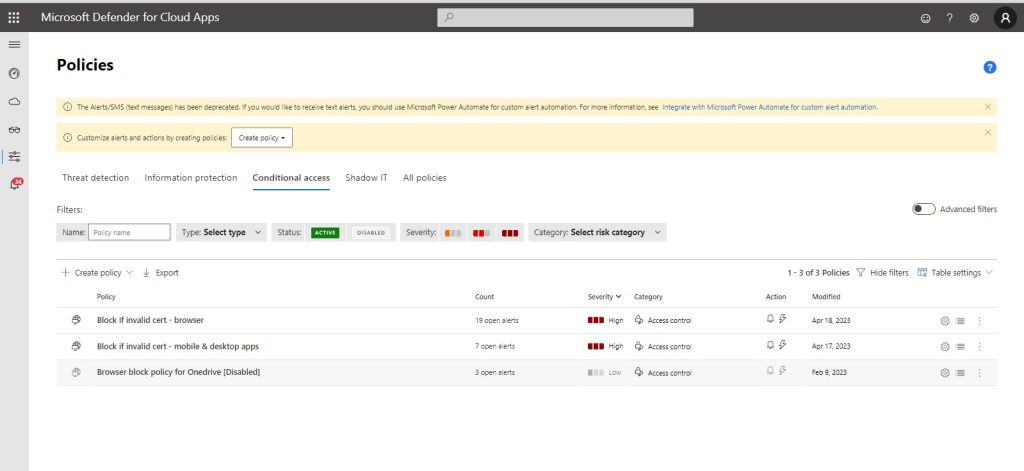The width and height of the screenshot is (1024, 471).
Task: Sort by the Severity column header
Action: pyautogui.click(x=604, y=297)
